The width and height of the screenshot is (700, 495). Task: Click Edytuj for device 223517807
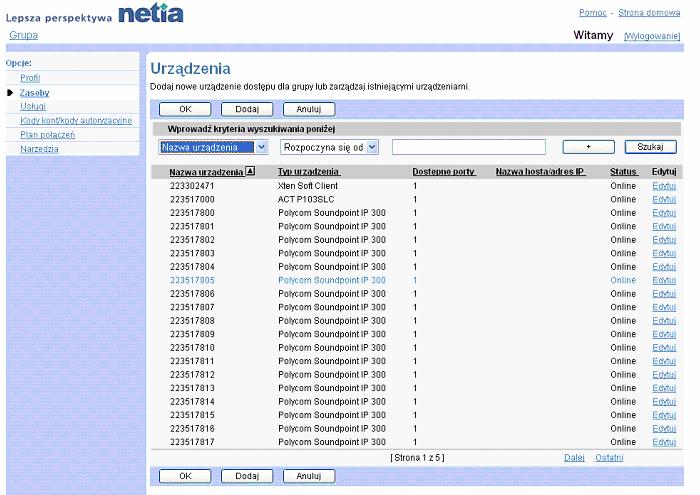click(664, 308)
